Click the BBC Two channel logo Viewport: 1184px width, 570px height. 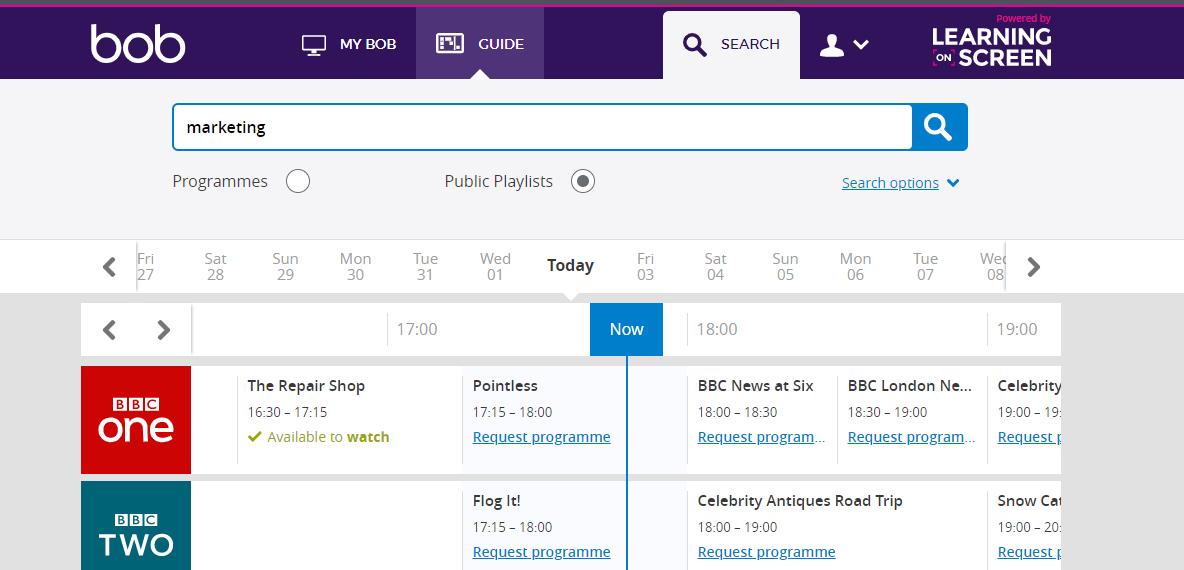(136, 526)
